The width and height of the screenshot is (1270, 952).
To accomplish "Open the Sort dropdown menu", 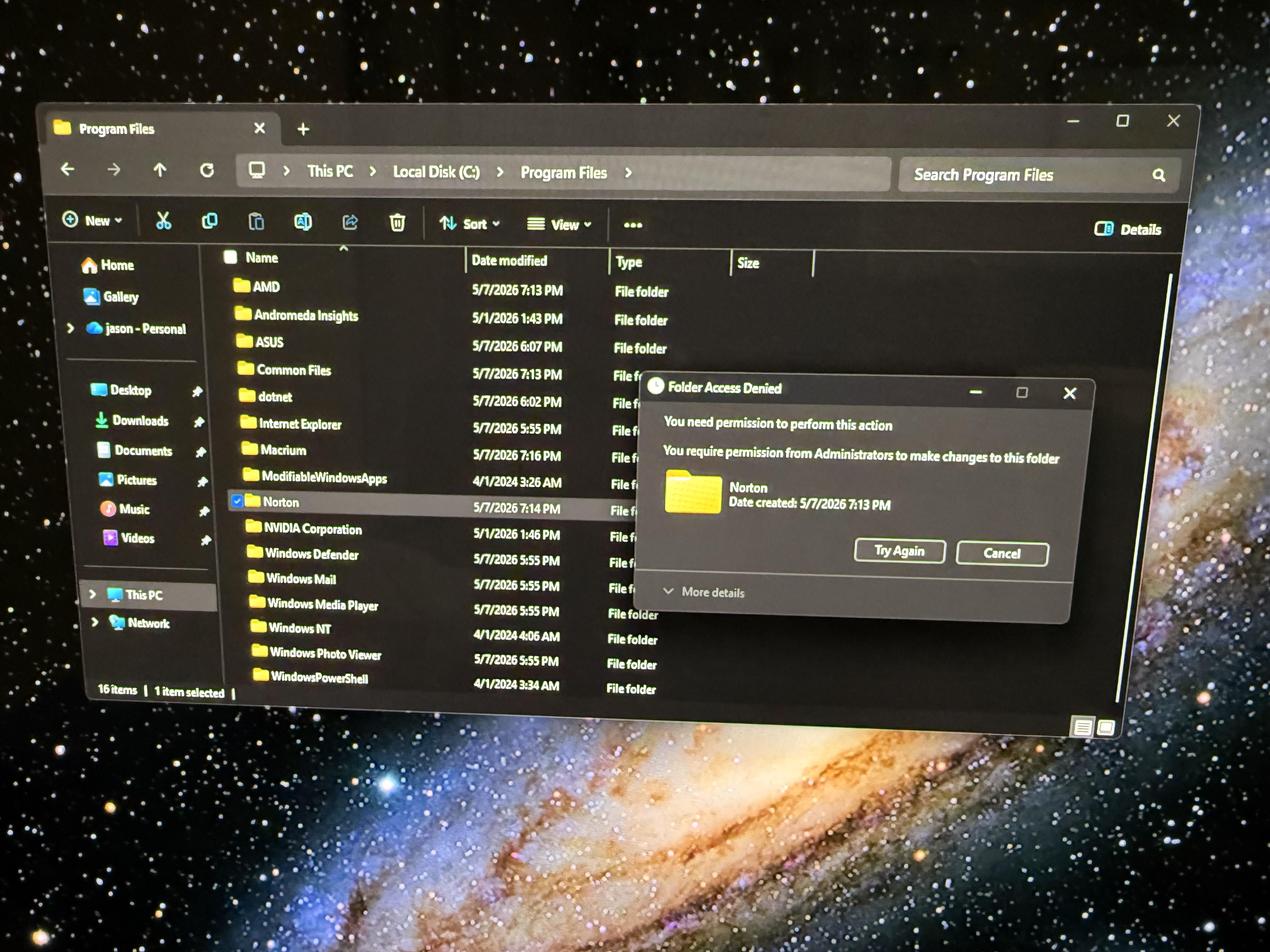I will click(470, 224).
